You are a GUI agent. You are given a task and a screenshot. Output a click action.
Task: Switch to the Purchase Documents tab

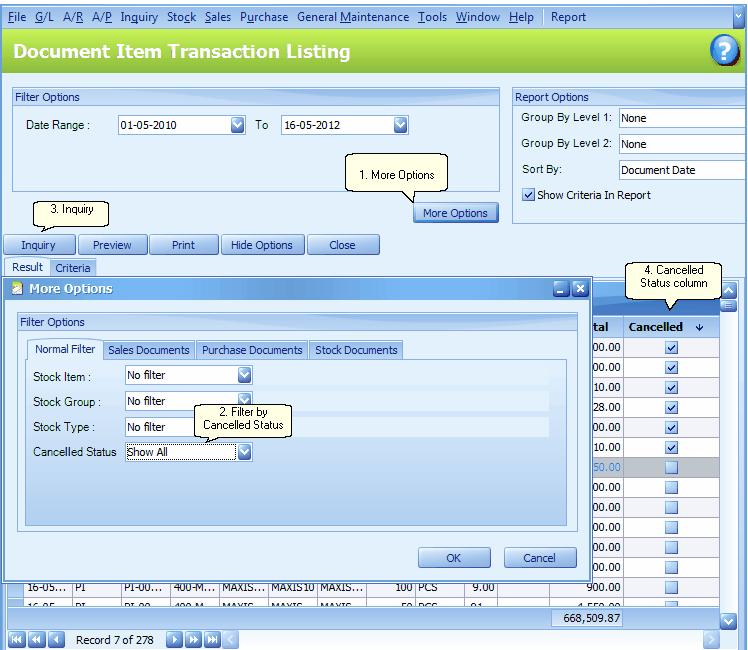point(252,350)
